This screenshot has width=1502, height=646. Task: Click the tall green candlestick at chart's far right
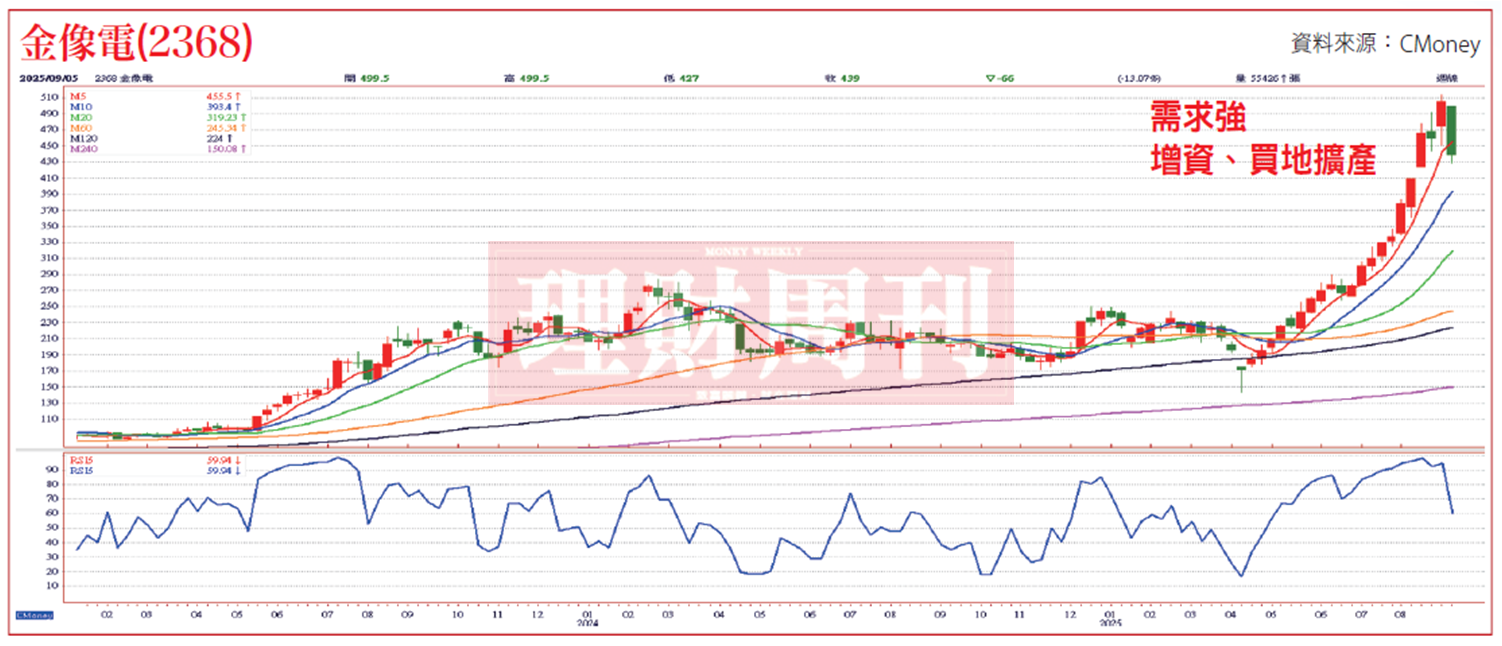1451,130
